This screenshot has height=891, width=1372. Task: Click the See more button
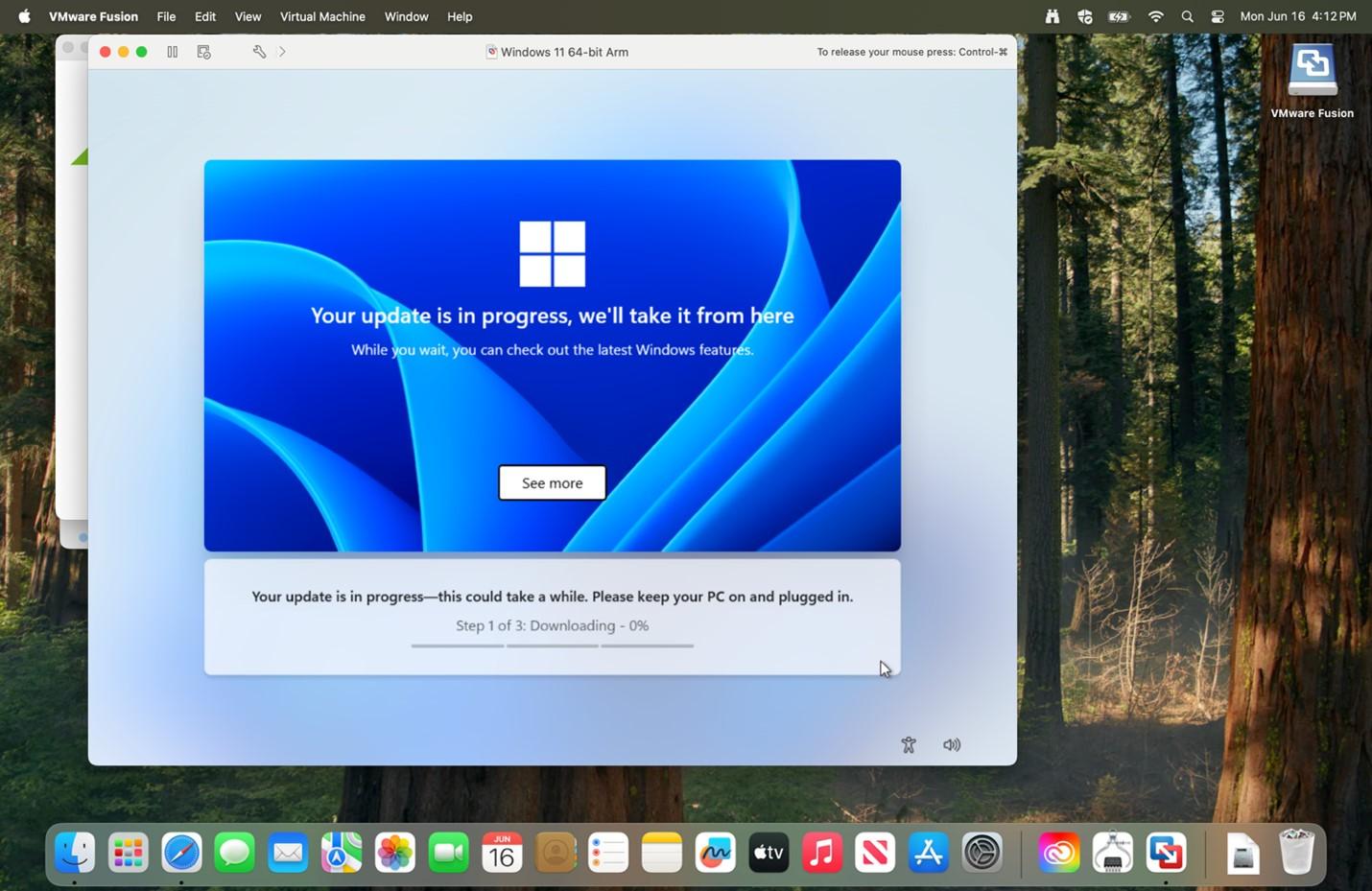pyautogui.click(x=553, y=482)
